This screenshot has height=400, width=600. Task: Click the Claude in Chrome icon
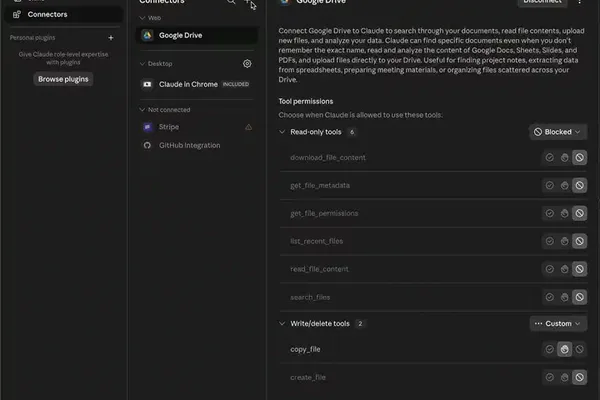pyautogui.click(x=147, y=84)
